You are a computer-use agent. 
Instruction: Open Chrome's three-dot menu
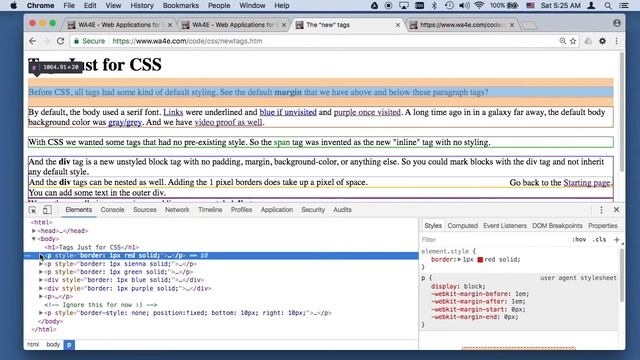[x=616, y=41]
